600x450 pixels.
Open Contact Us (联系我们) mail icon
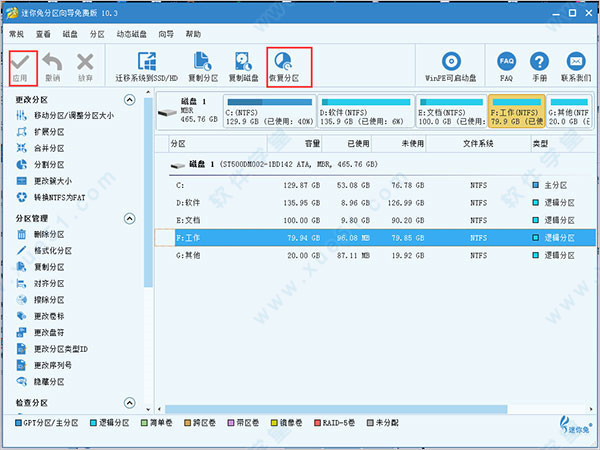coord(576,61)
